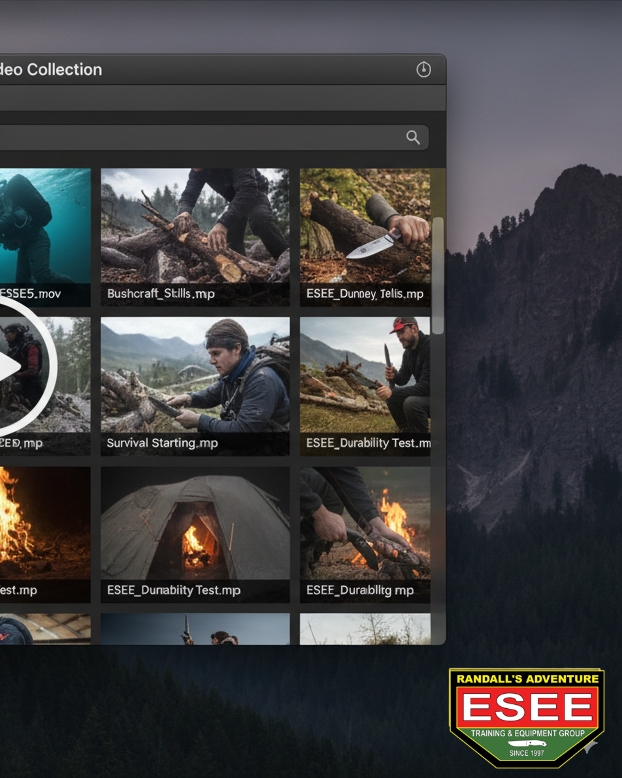Click the clock icon in the title bar
This screenshot has height=778, width=622.
click(424, 70)
